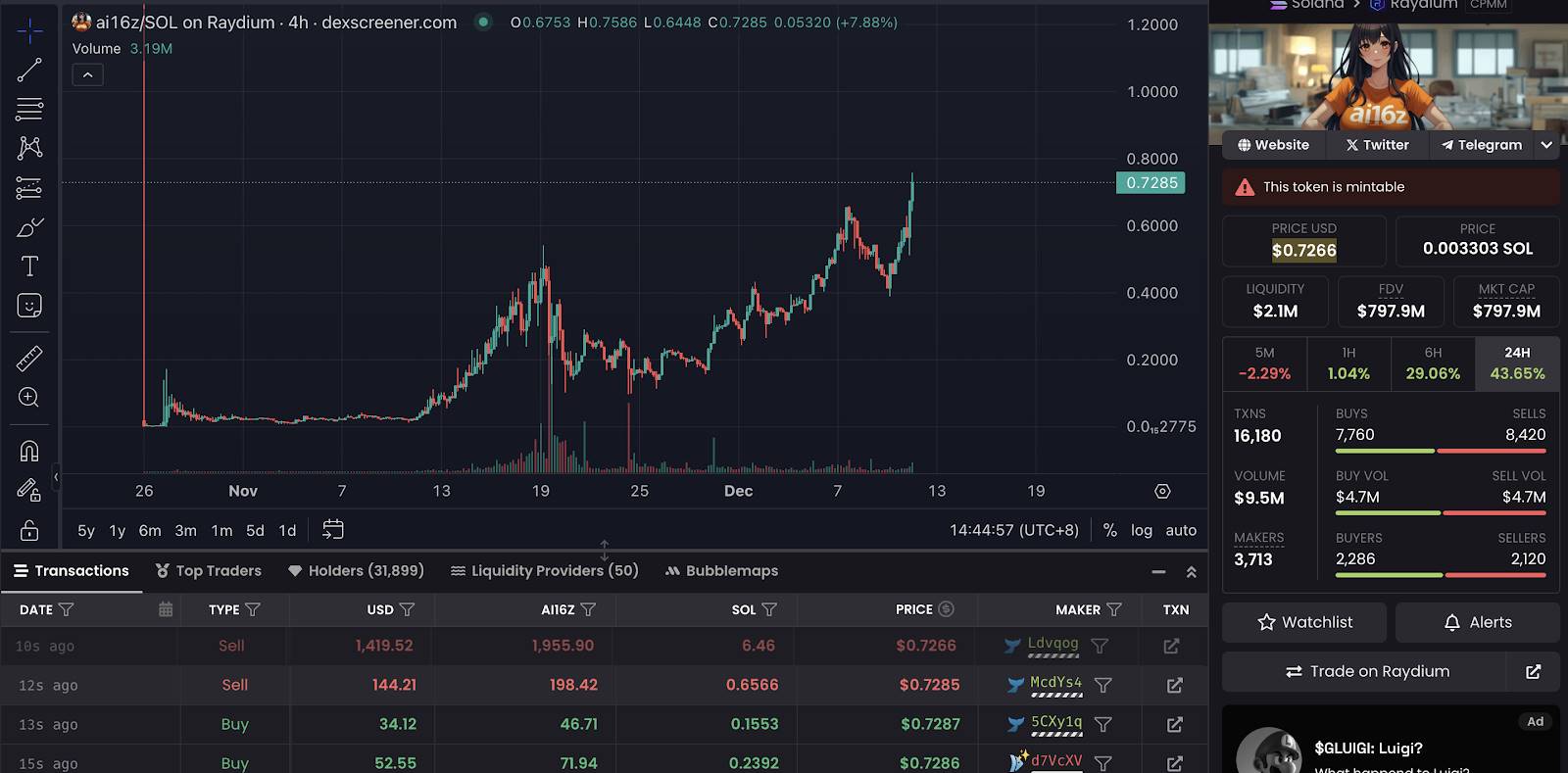Toggle auto scale on chart
1568x773 pixels.
click(1181, 530)
